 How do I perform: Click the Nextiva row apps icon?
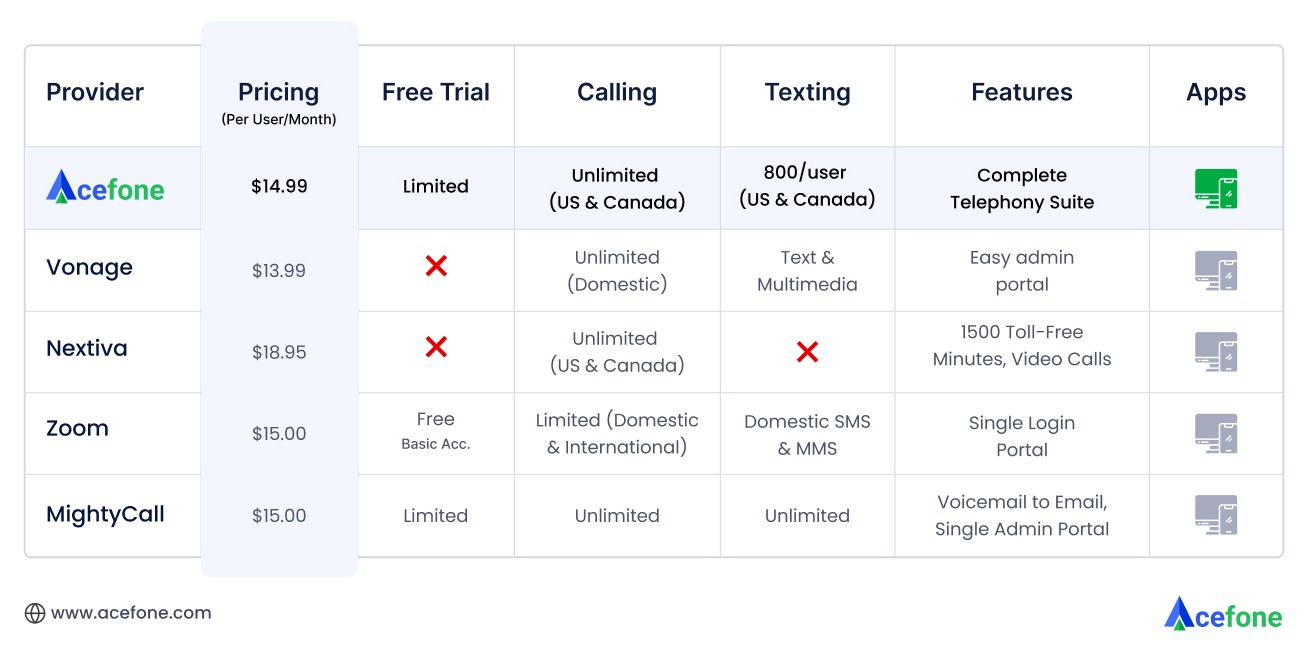[1216, 352]
